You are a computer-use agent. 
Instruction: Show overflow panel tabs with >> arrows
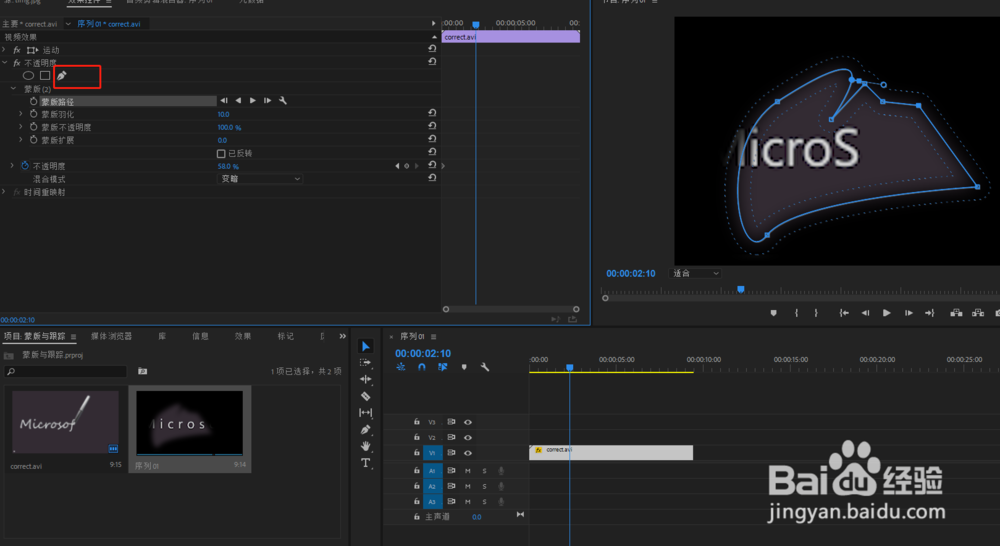[342, 336]
